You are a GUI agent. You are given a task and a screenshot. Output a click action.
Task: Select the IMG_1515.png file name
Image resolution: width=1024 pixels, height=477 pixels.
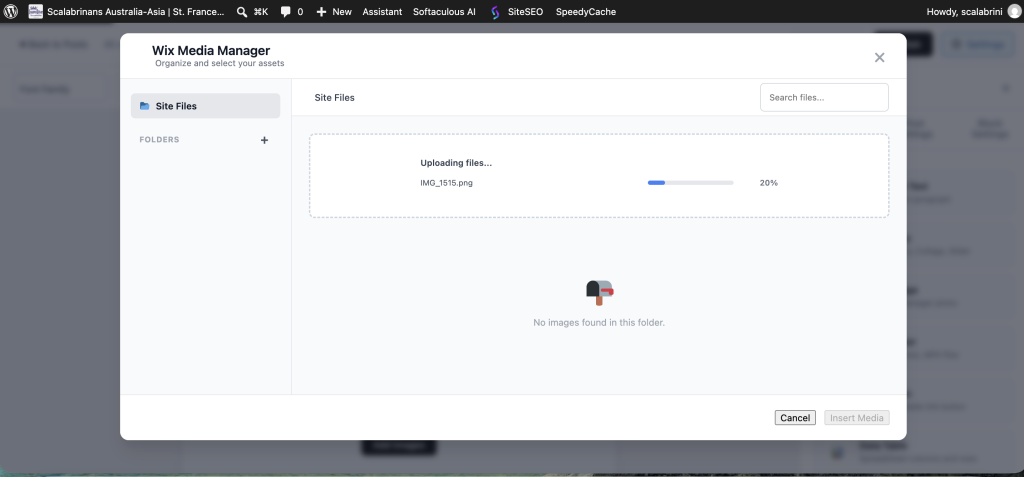click(447, 183)
